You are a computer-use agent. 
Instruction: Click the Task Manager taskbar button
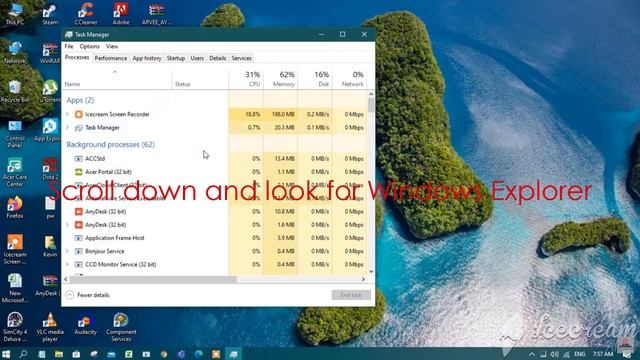[233, 354]
